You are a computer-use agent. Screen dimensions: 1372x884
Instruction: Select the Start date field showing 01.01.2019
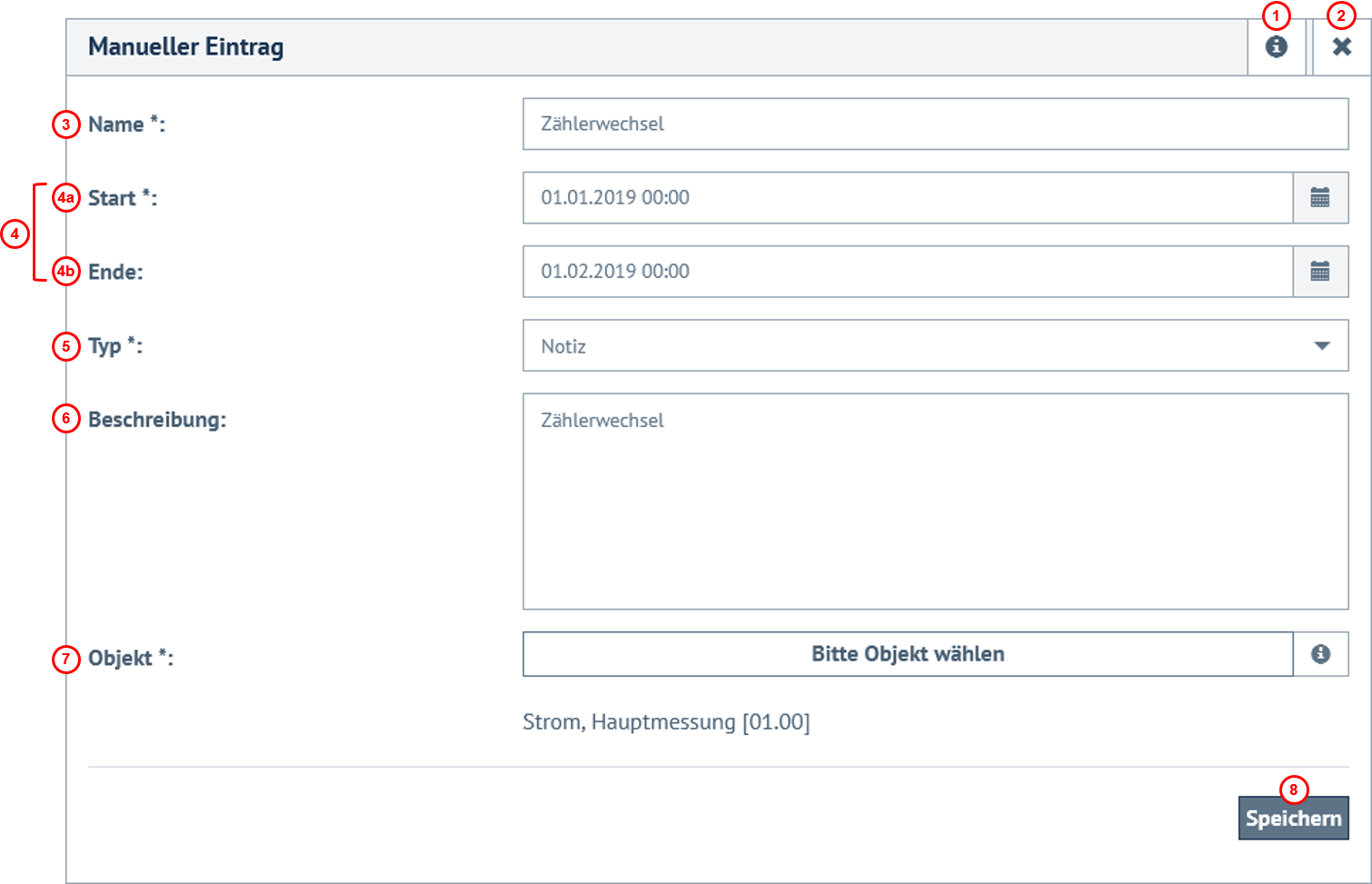click(x=908, y=198)
